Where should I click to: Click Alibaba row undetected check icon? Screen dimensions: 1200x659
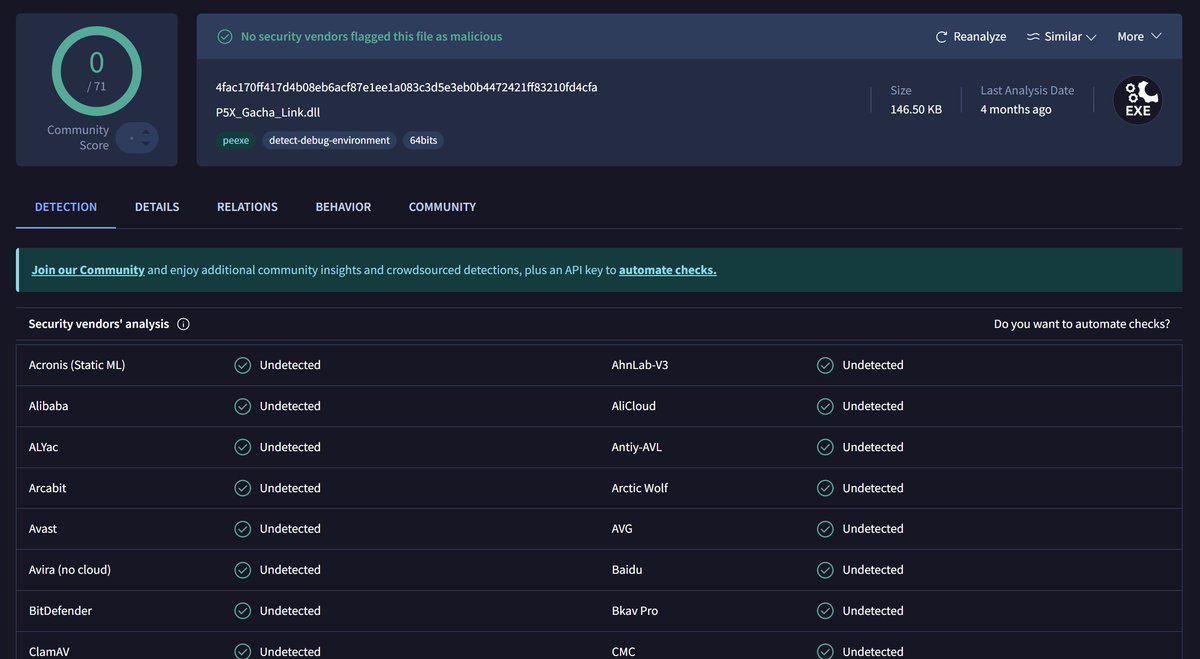click(x=242, y=406)
